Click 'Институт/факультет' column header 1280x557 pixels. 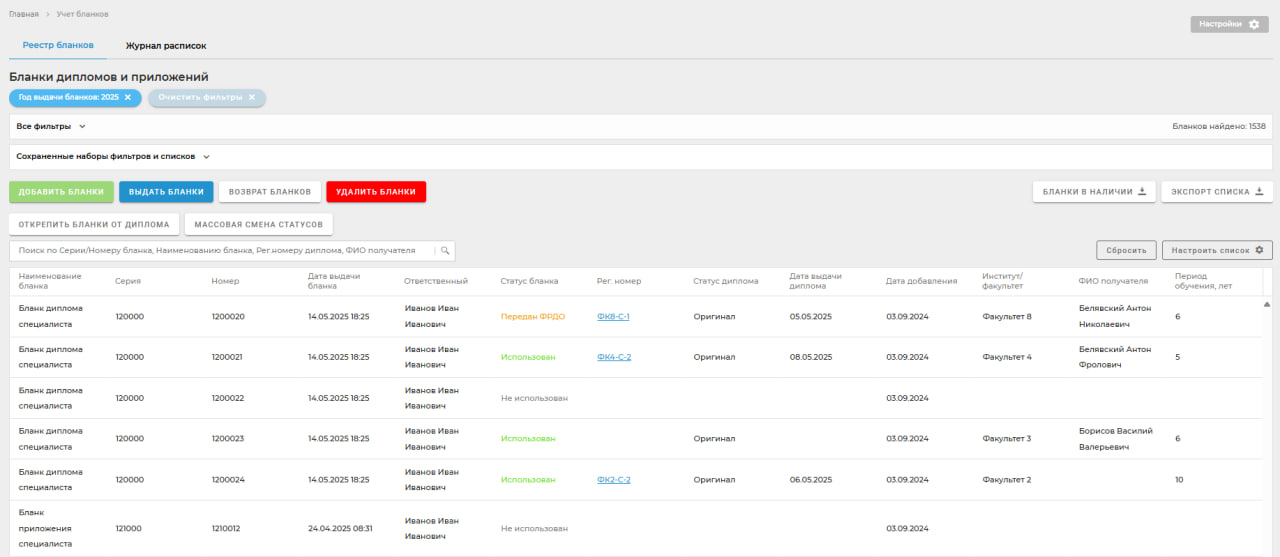click(1003, 281)
